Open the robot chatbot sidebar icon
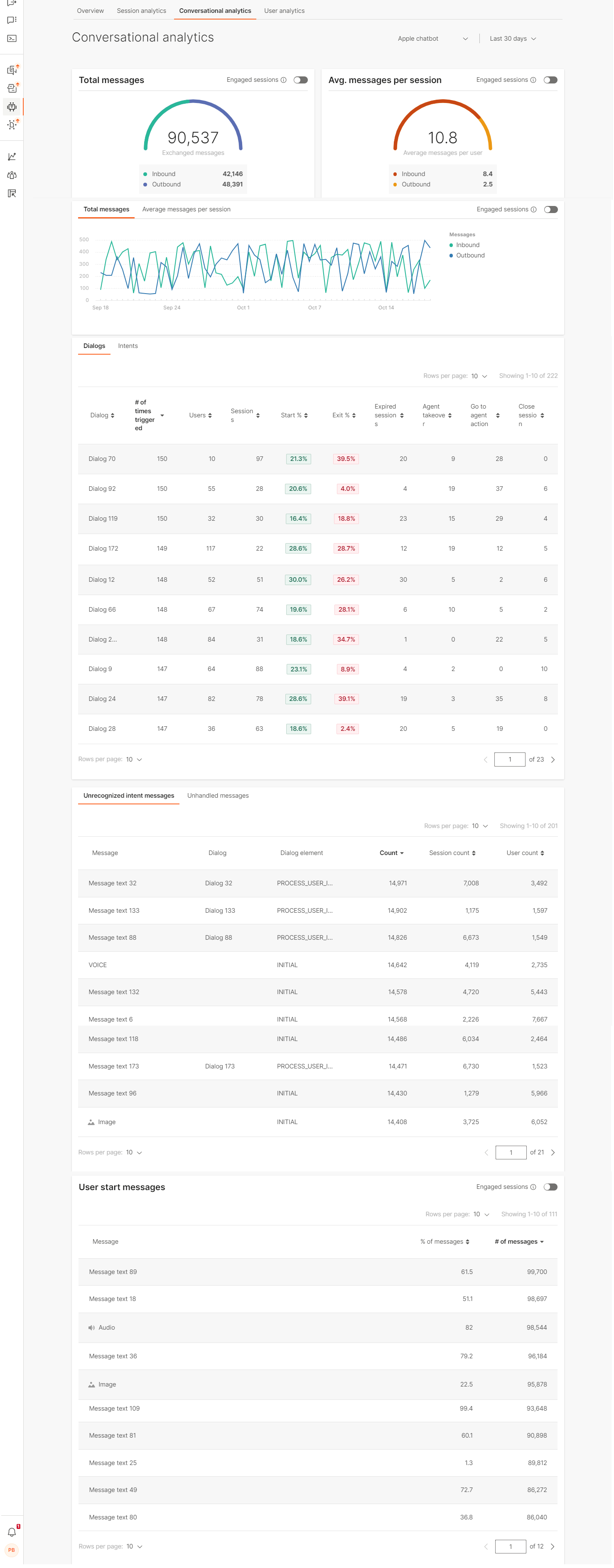The image size is (614, 1568). coord(12,107)
